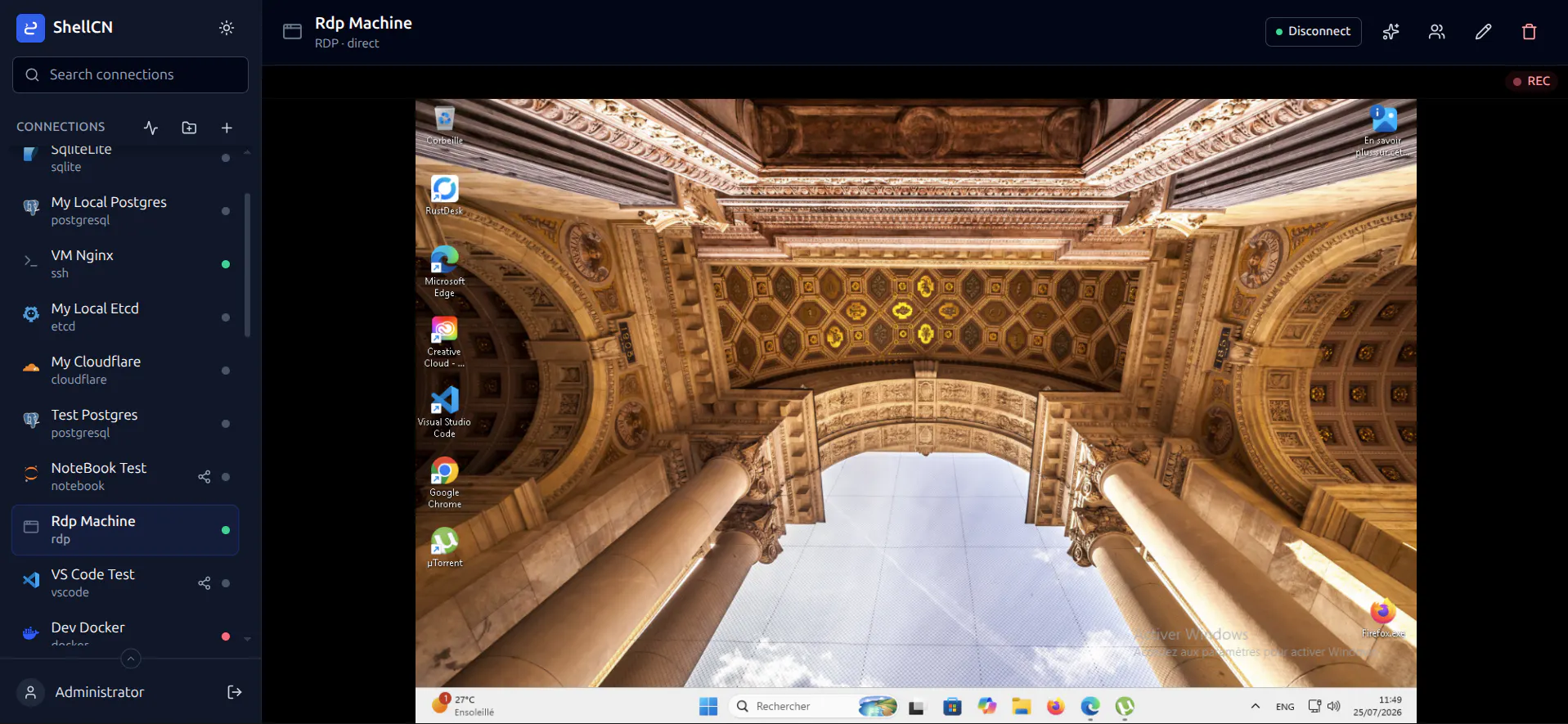
Task: Open the session participants users icon
Action: (x=1436, y=32)
